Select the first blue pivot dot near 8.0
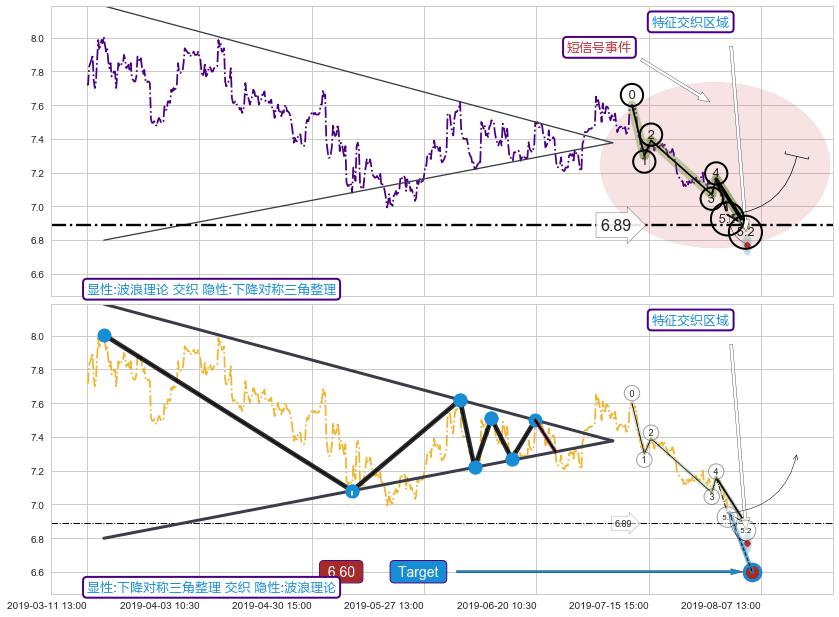This screenshot has width=839, height=617. point(104,336)
